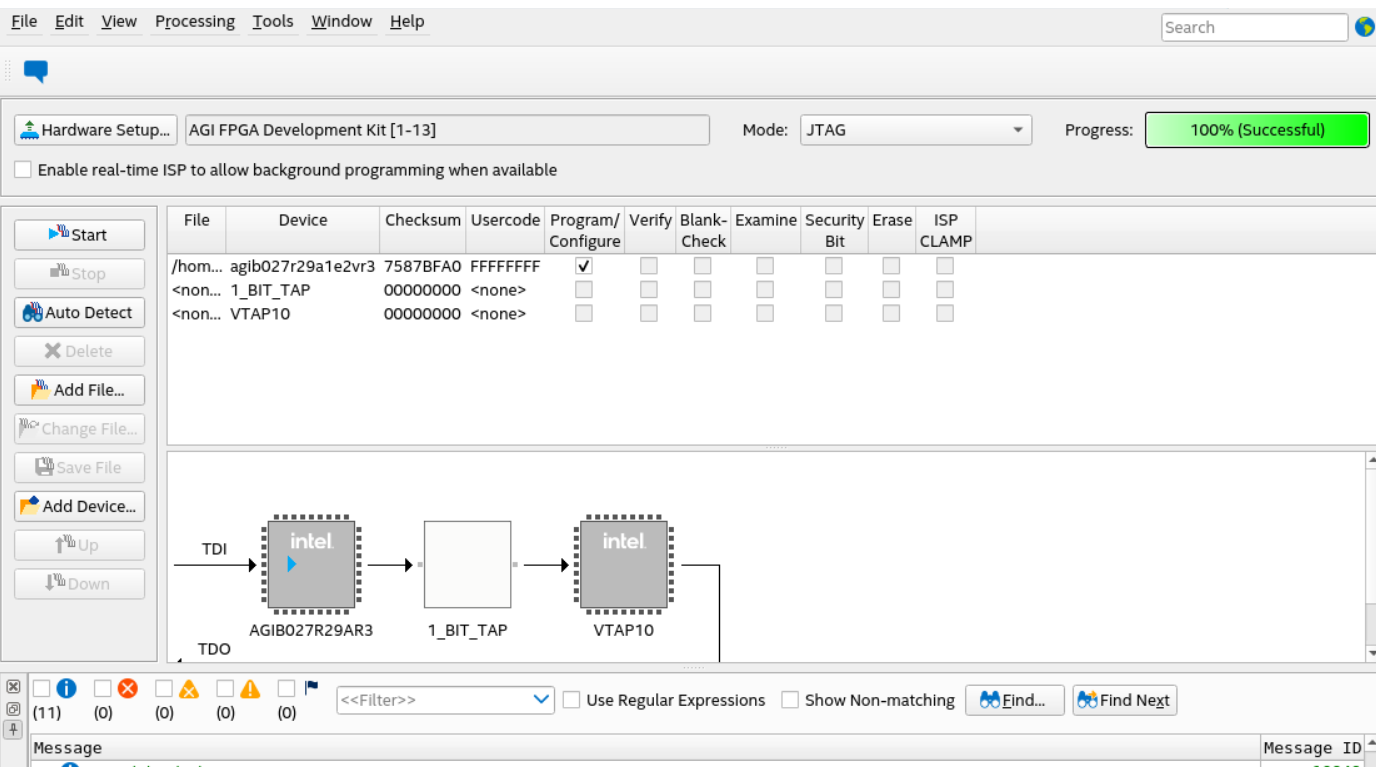Click the Hardware Setup button
Image resolution: width=1376 pixels, height=767 pixels.
(x=96, y=130)
